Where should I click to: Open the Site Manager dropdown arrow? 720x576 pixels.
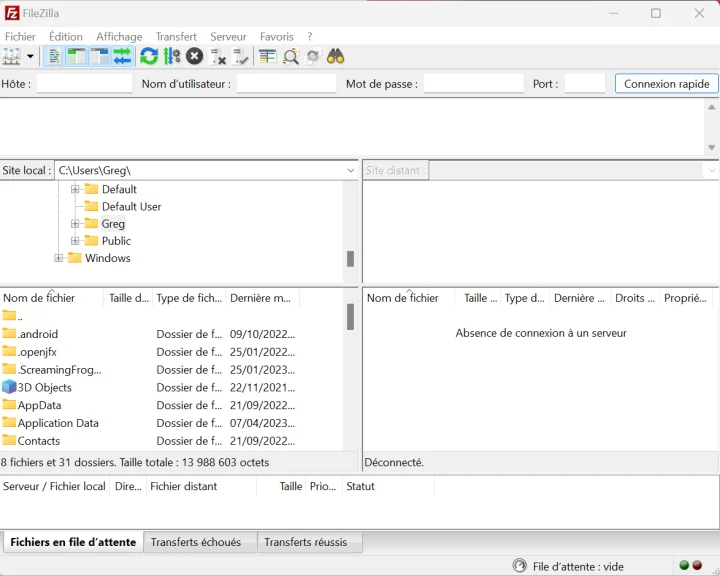point(30,57)
